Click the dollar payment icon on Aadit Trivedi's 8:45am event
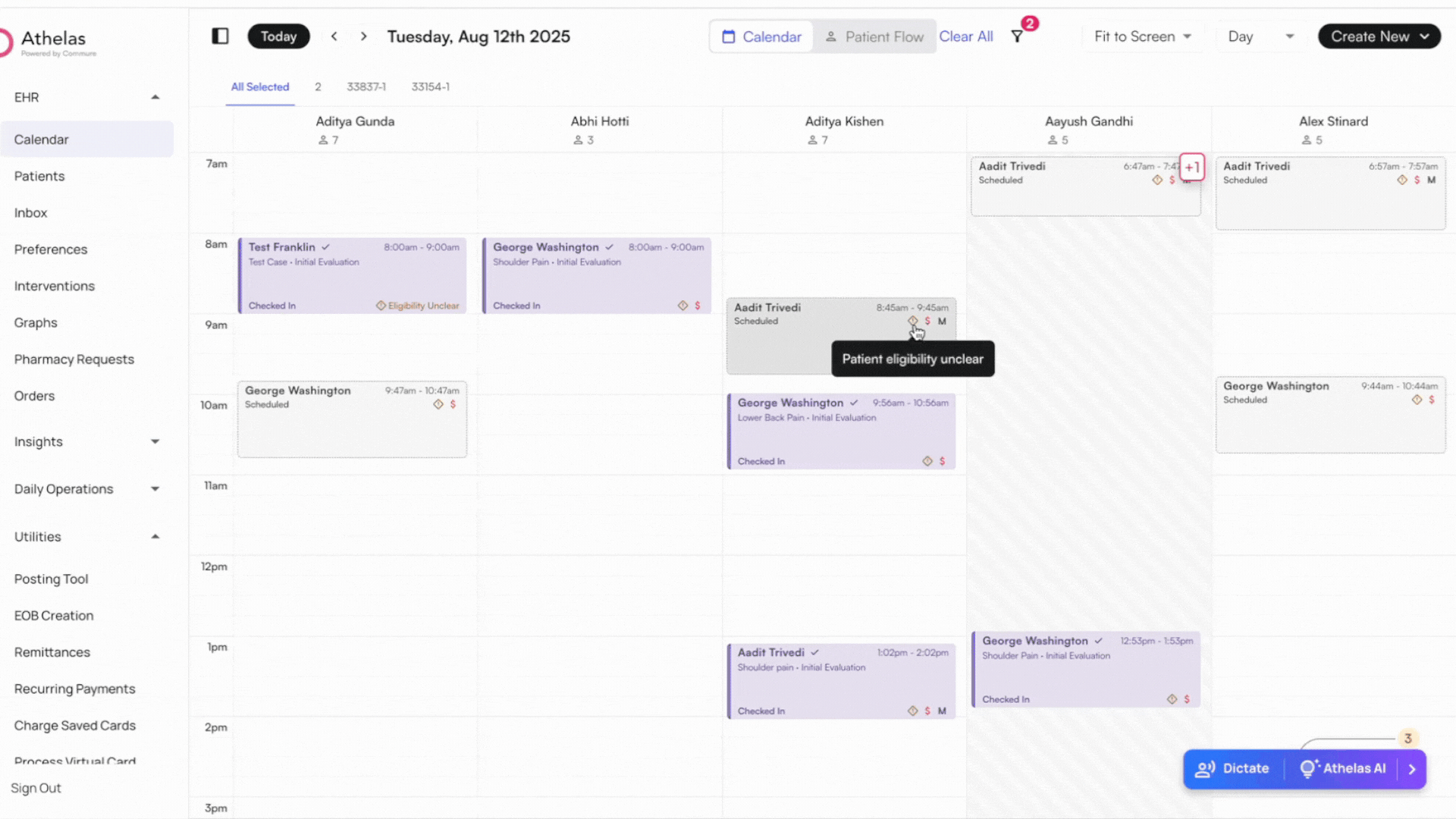The image size is (1456, 819). [x=927, y=322]
